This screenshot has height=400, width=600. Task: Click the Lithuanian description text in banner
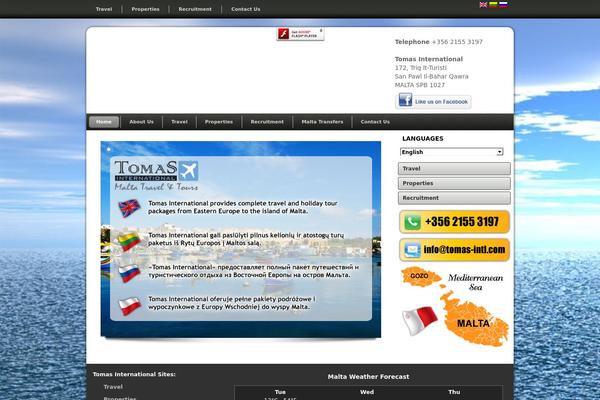(x=246, y=239)
